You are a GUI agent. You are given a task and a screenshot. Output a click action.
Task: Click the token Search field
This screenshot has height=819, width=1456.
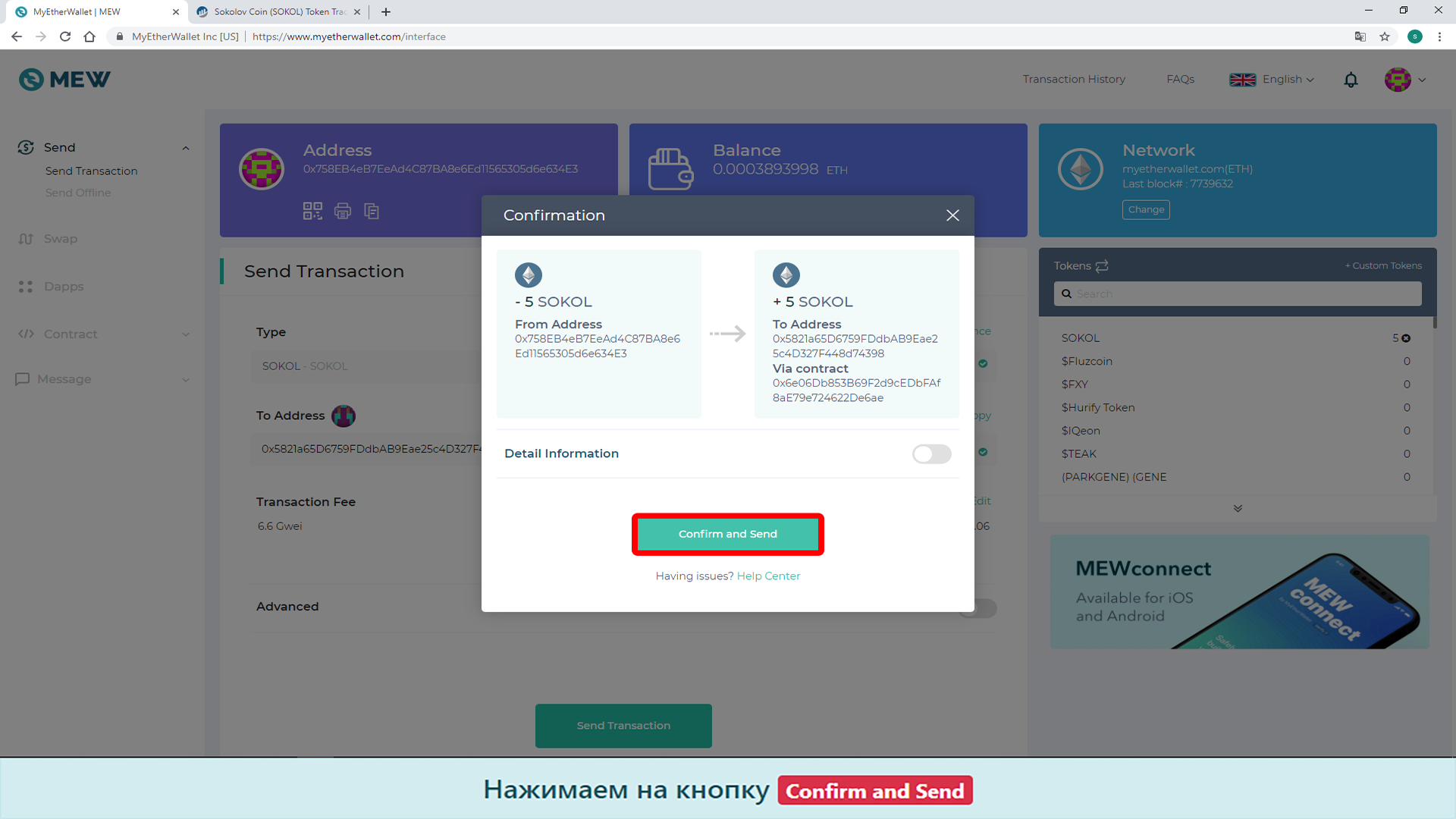coord(1238,294)
